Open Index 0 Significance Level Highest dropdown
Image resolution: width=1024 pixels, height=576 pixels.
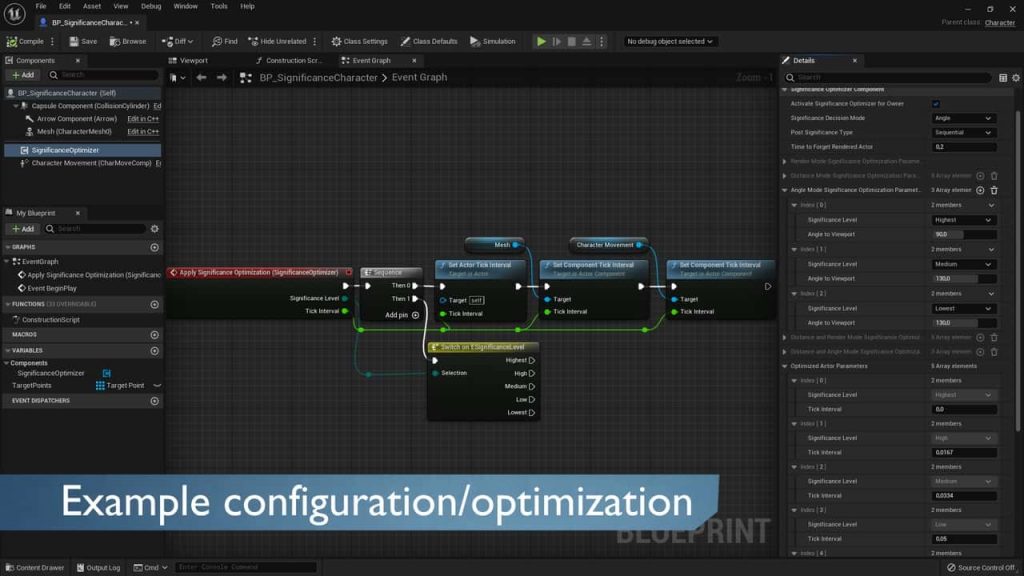pos(963,220)
